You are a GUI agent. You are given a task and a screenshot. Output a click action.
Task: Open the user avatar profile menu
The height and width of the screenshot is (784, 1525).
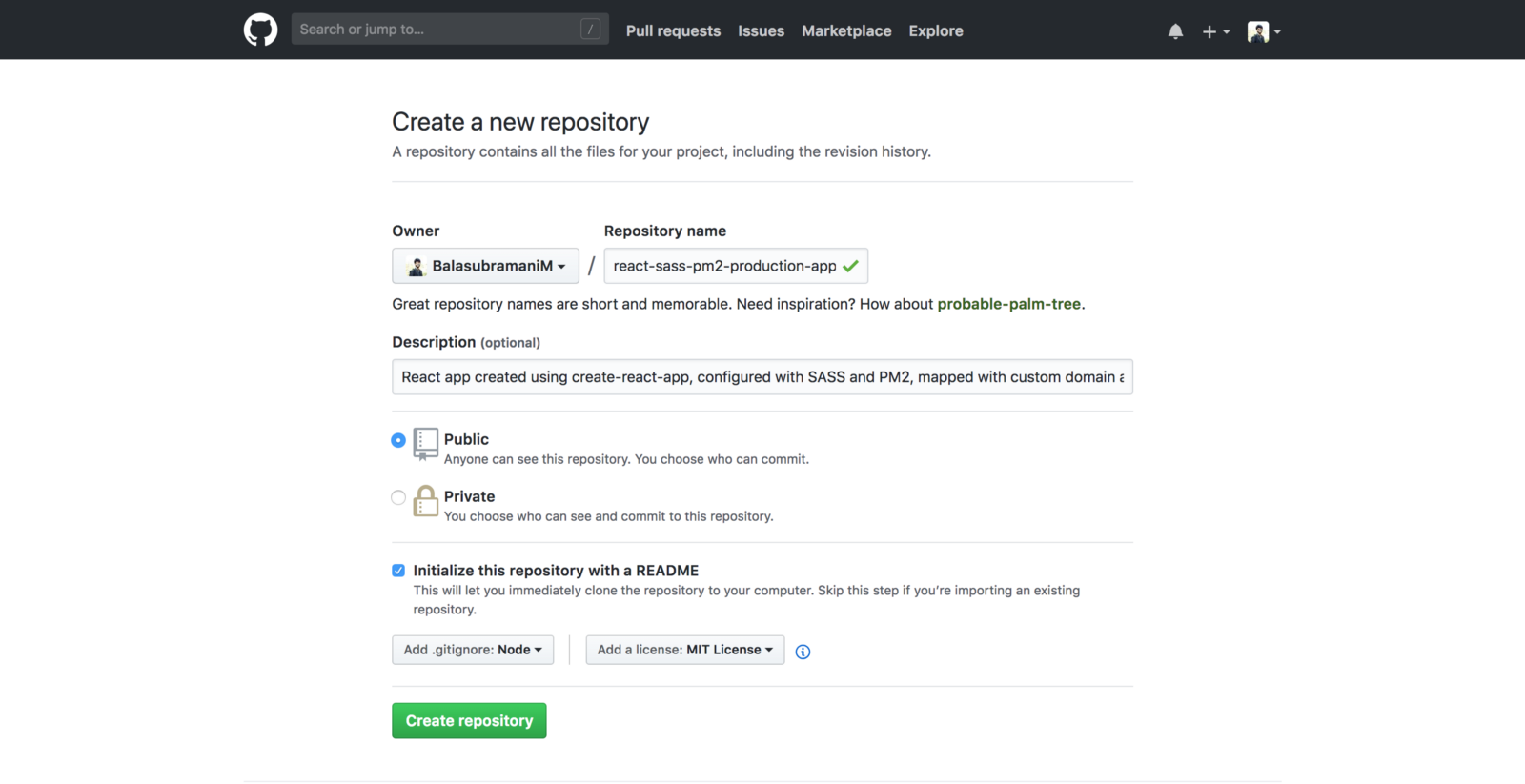coord(1264,31)
